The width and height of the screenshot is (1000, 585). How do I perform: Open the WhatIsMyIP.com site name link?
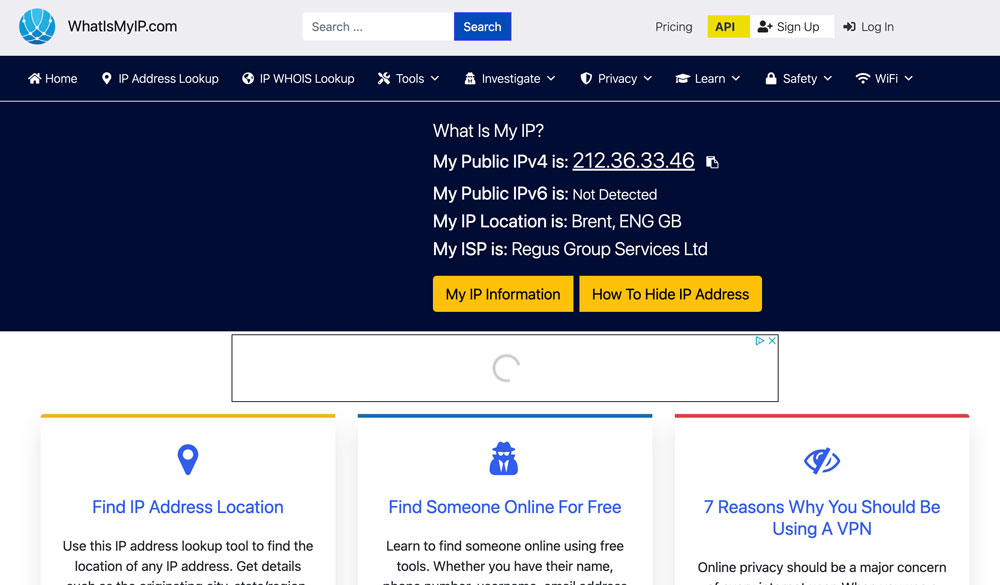(122, 26)
